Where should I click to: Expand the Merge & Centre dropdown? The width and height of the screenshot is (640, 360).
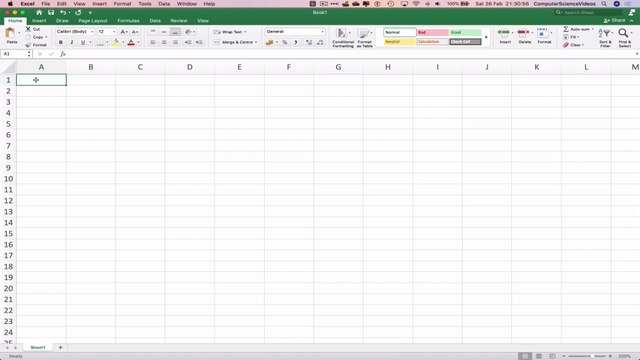[256, 42]
